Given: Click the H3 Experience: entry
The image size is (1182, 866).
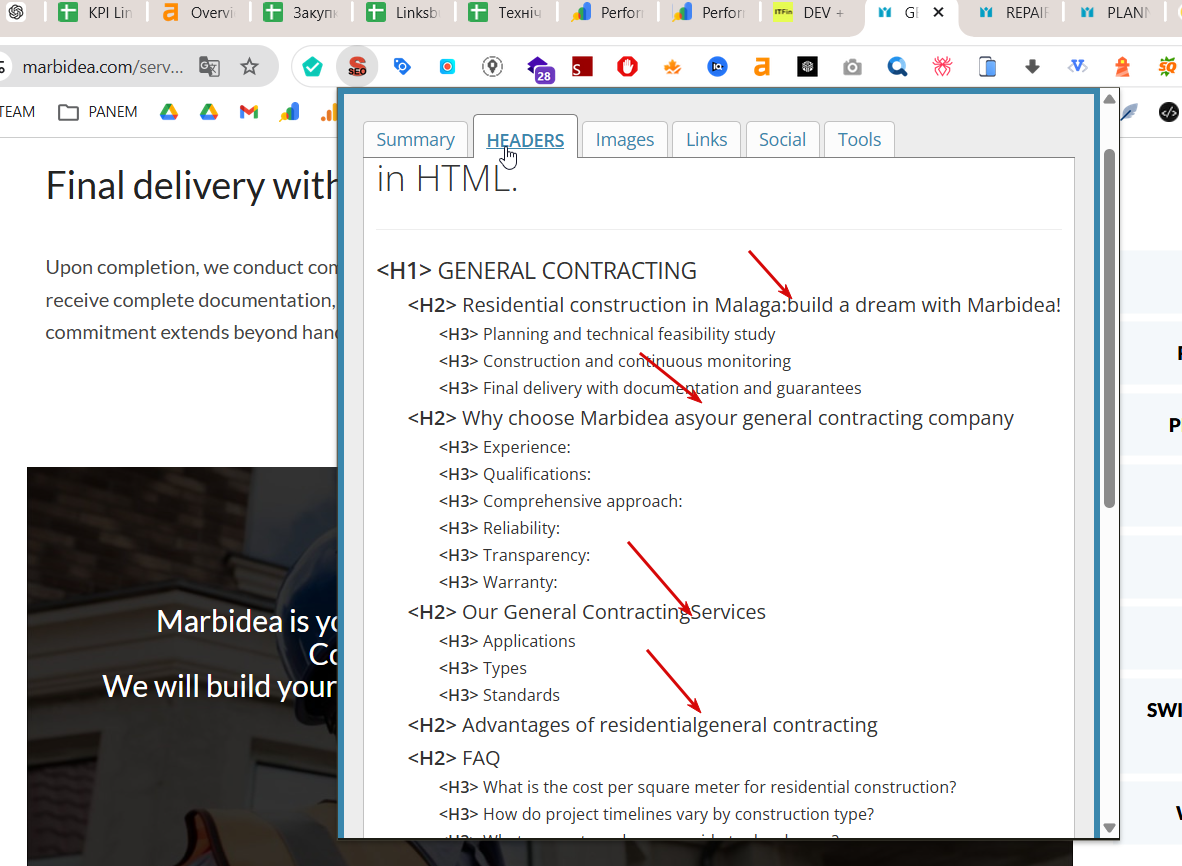Looking at the screenshot, I should [x=504, y=448].
